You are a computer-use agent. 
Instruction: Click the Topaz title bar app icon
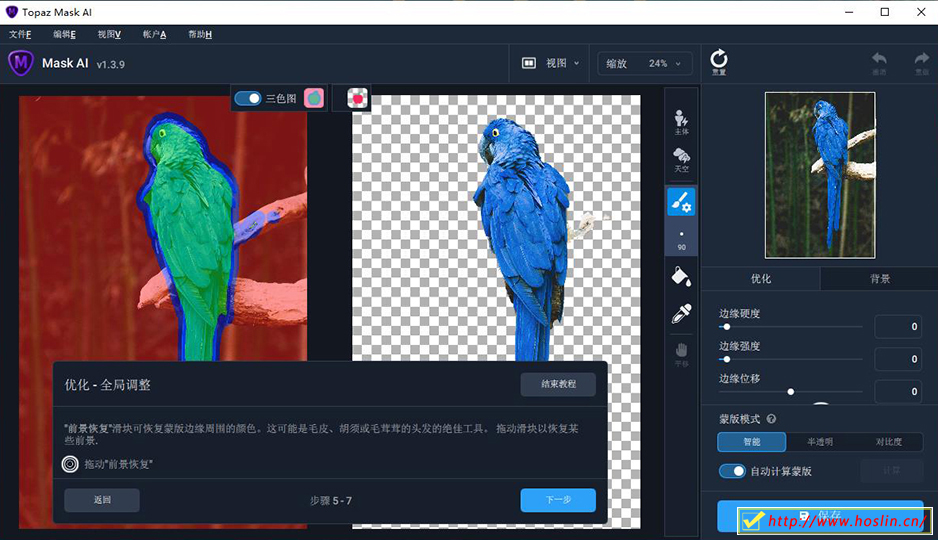11,12
